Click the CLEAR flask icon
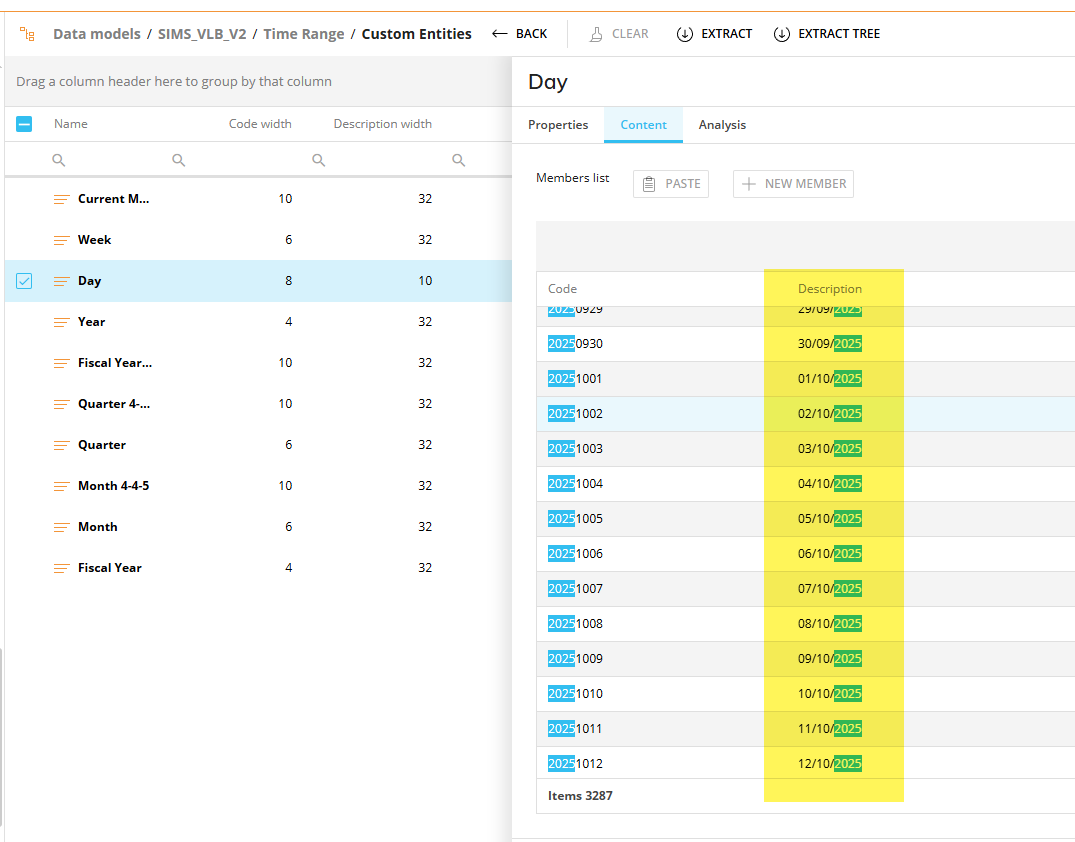1075x842 pixels. (x=596, y=34)
